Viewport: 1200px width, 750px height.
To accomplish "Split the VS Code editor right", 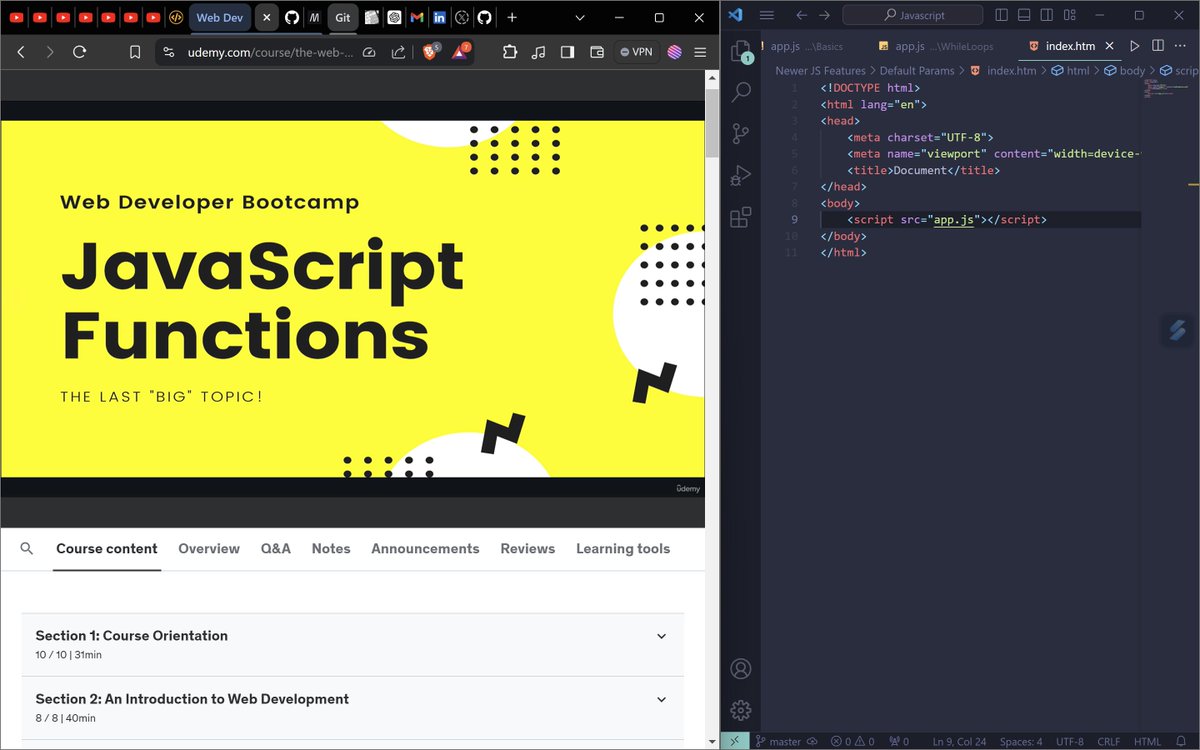I will coord(1157,46).
